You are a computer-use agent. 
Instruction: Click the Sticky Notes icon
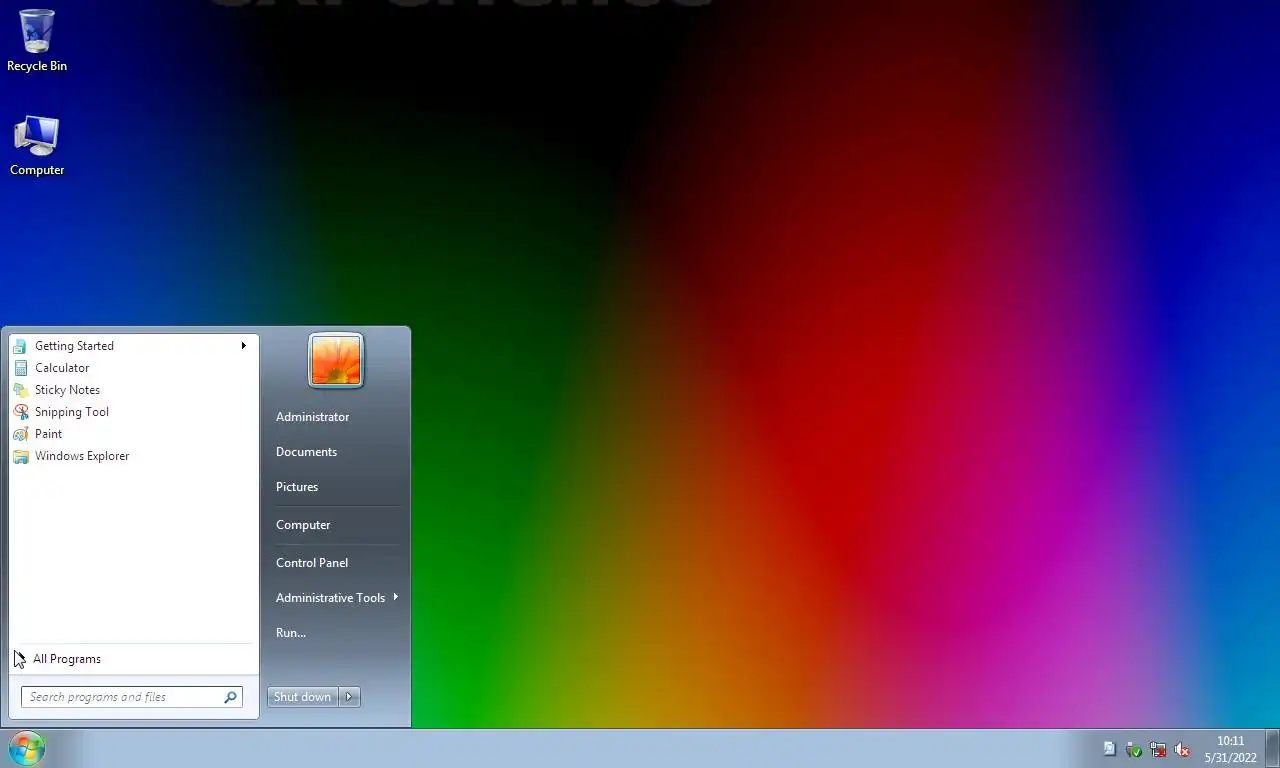(x=21, y=390)
